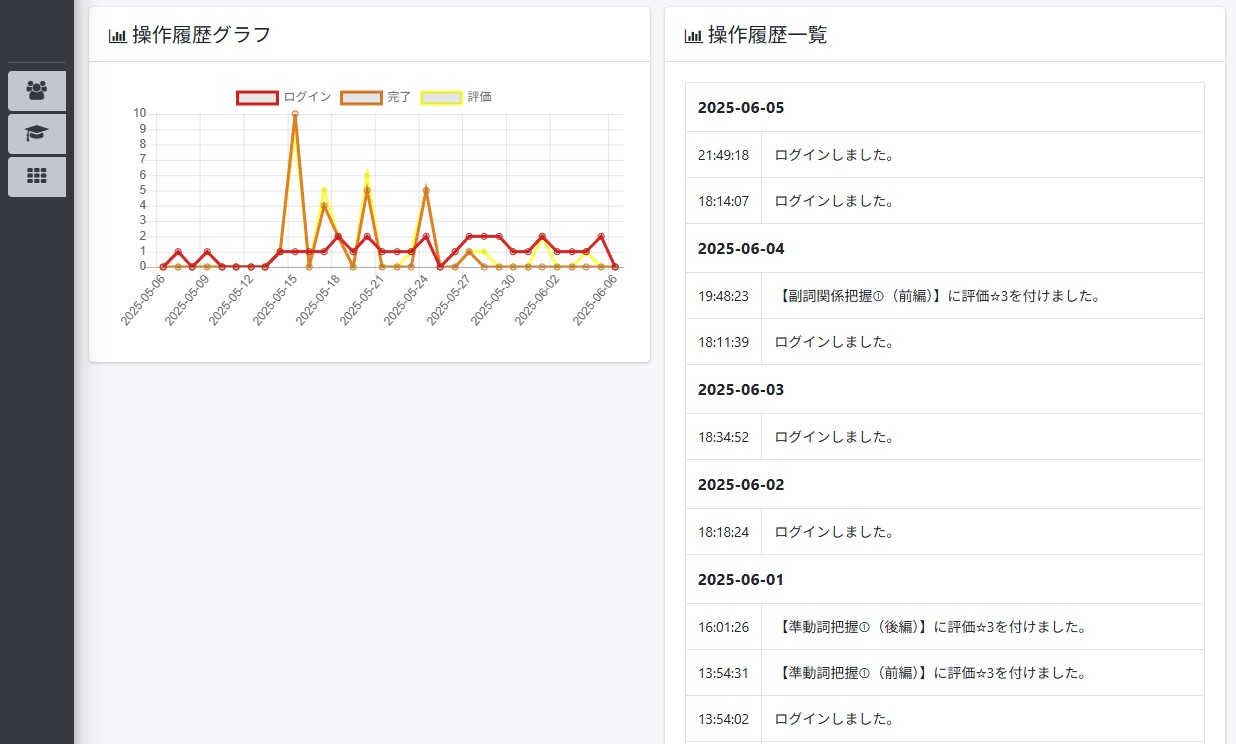Image resolution: width=1236 pixels, height=744 pixels.
Task: Click the graduation cap sidebar icon
Action: [x=37, y=134]
